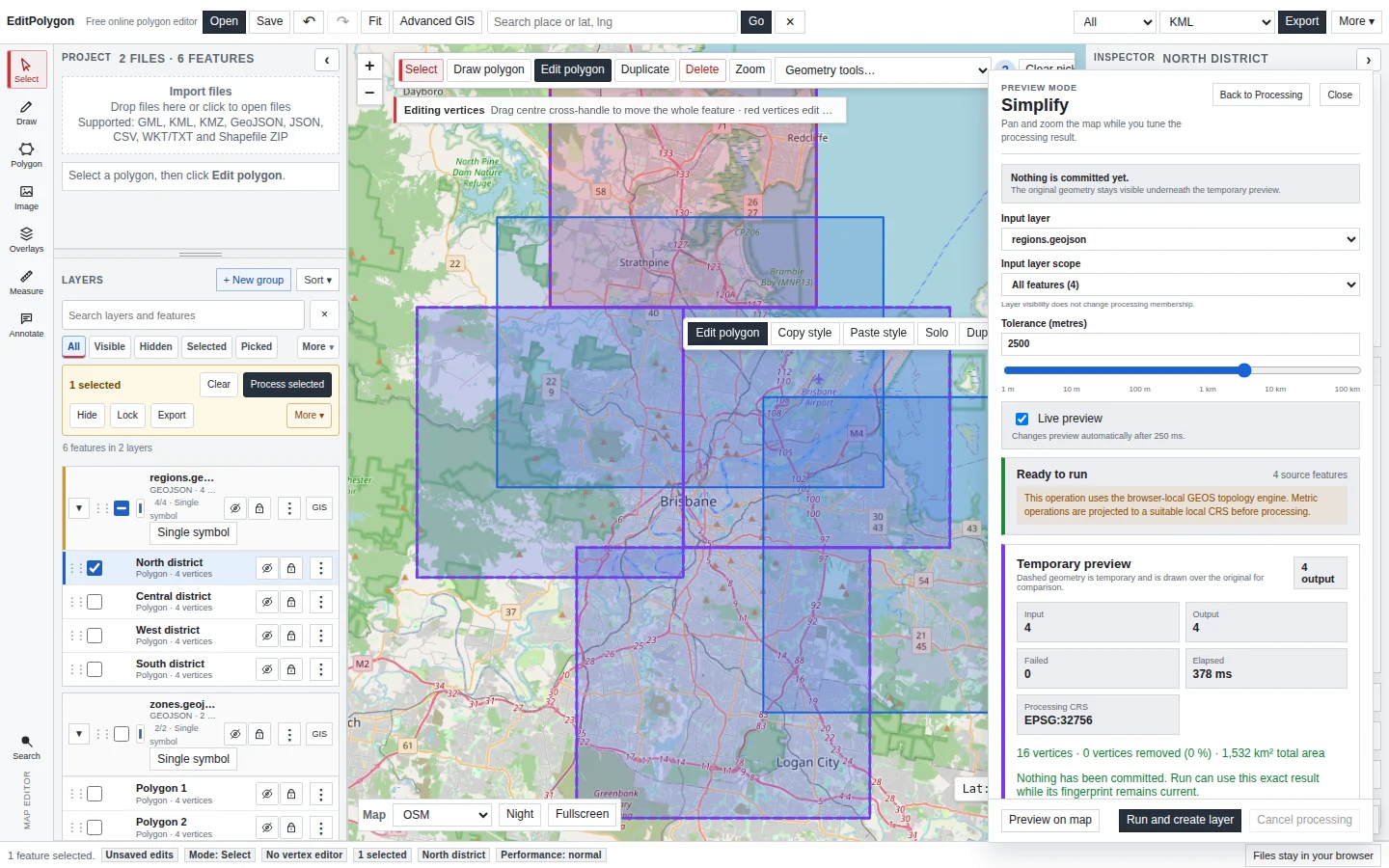Open the selection bar More menu
The height and width of the screenshot is (868, 1389).
click(310, 416)
